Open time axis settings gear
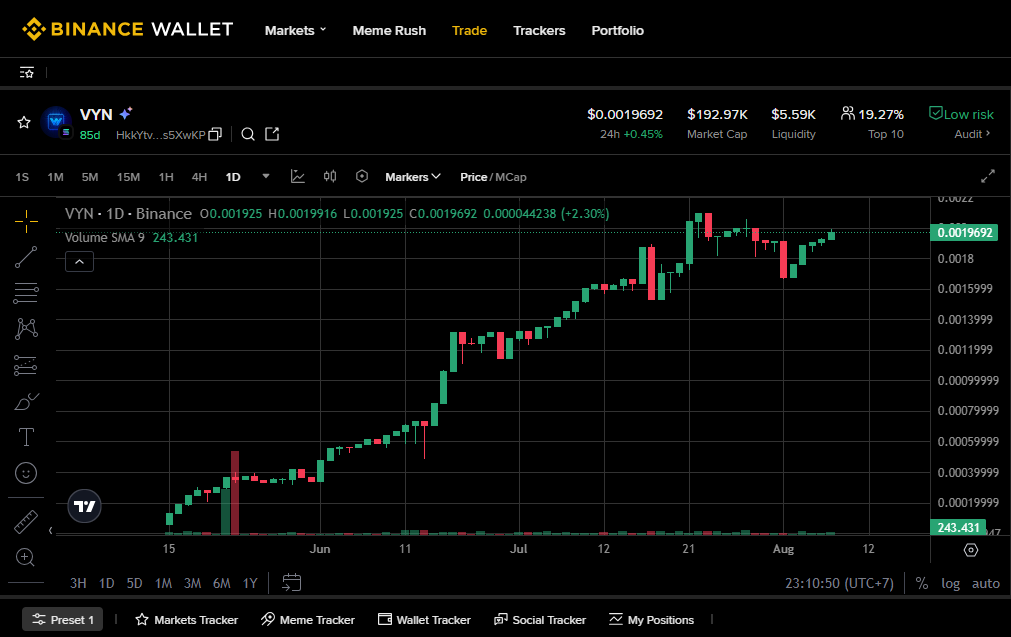The width and height of the screenshot is (1011, 637). click(x=970, y=550)
